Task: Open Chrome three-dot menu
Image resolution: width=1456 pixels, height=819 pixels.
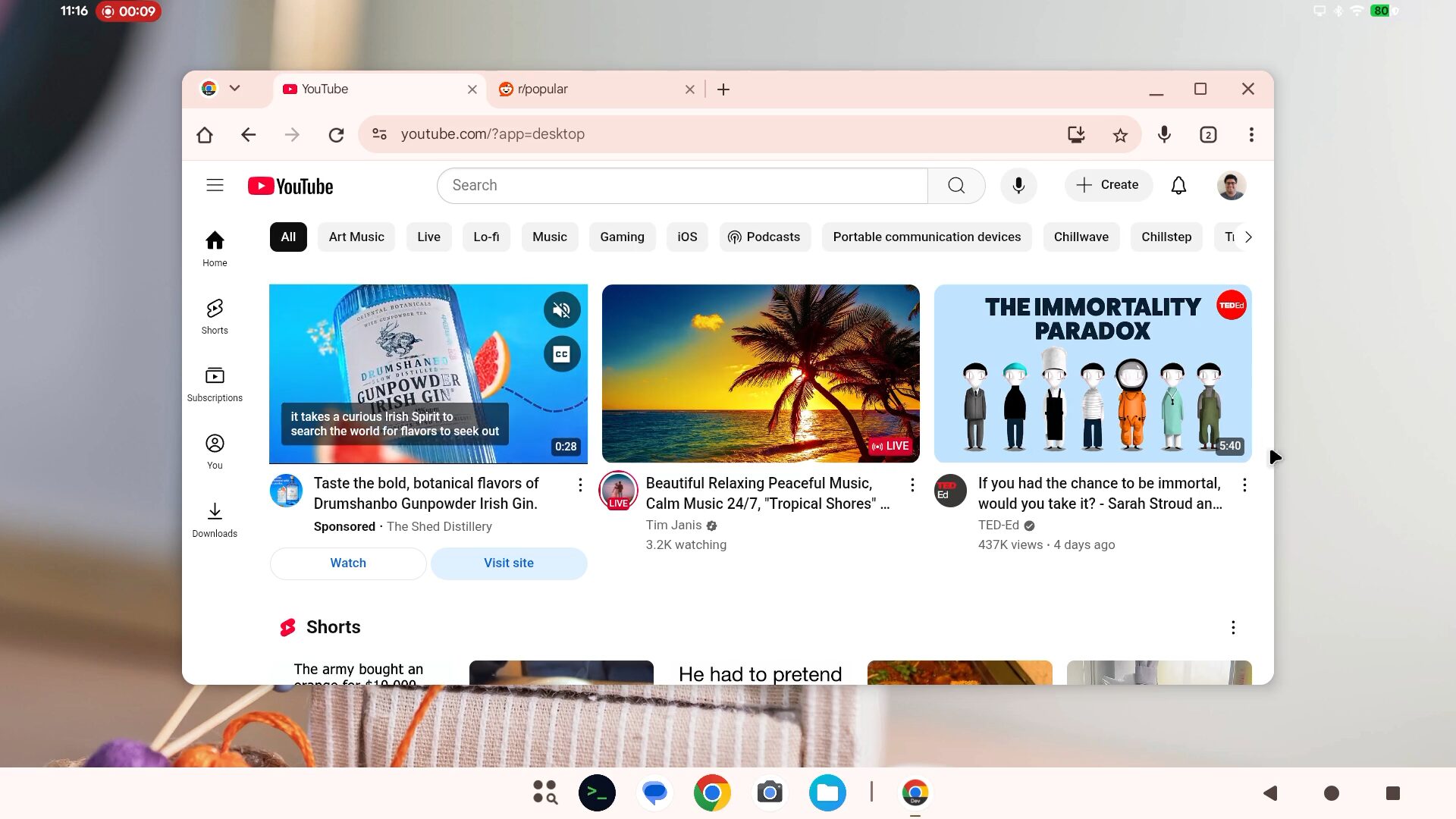Action: coord(1251,135)
